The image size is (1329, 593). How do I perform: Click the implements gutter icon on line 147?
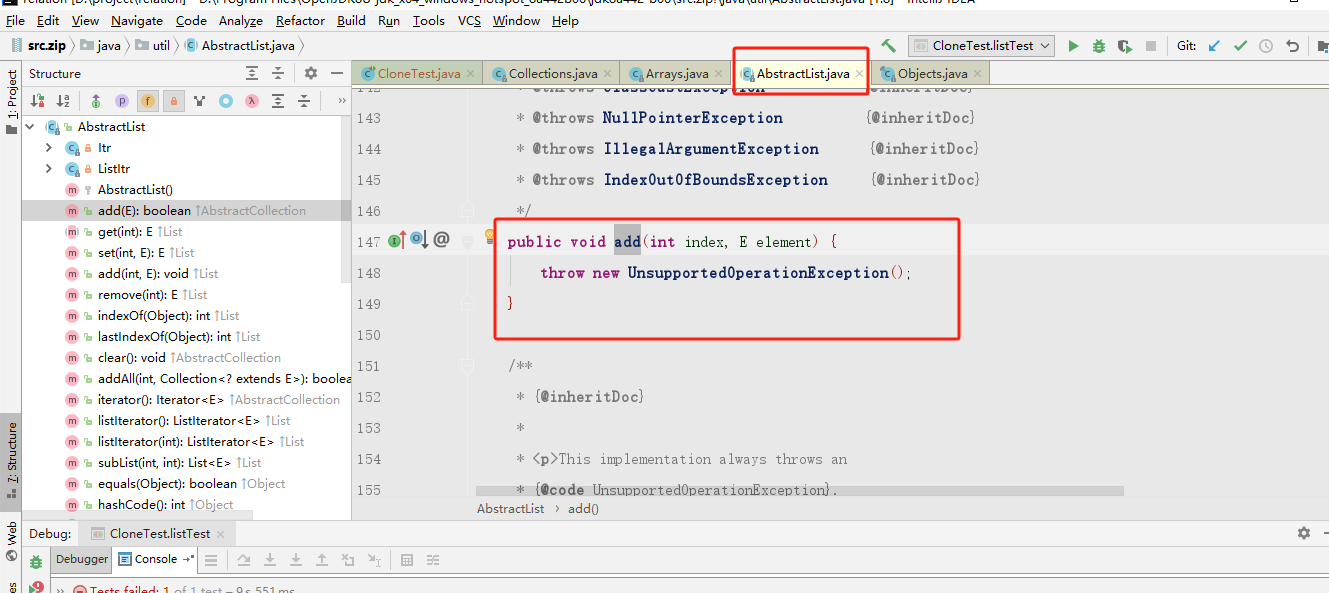[x=396, y=240]
